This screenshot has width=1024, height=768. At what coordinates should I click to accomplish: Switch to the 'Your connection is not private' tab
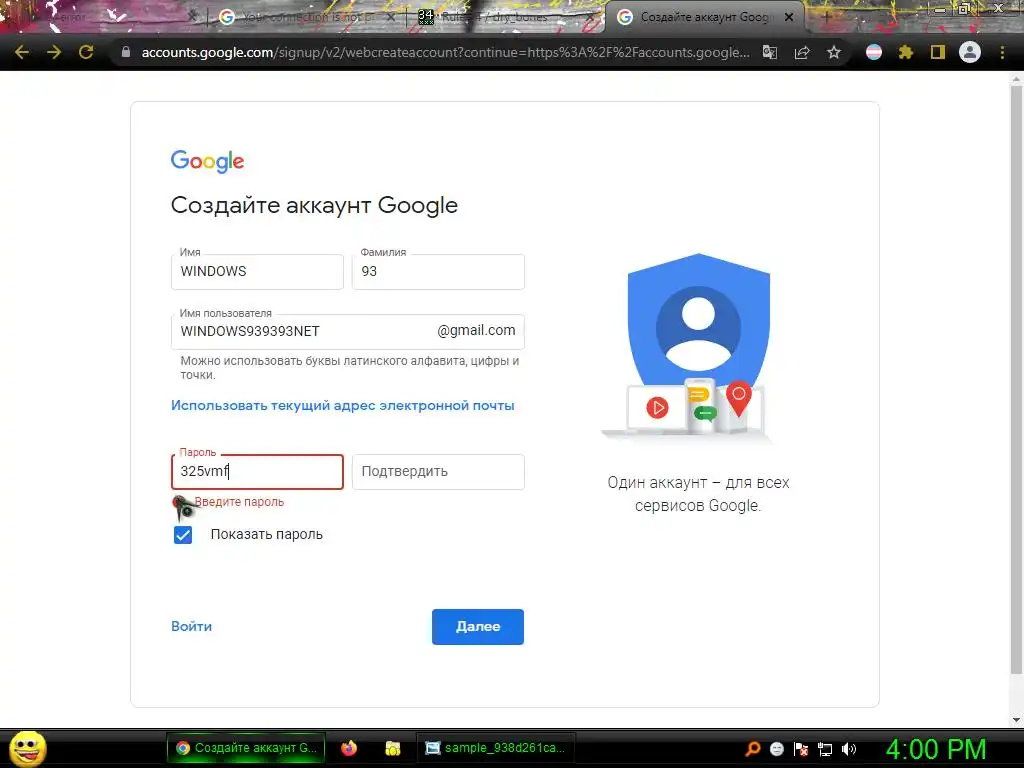(x=307, y=17)
